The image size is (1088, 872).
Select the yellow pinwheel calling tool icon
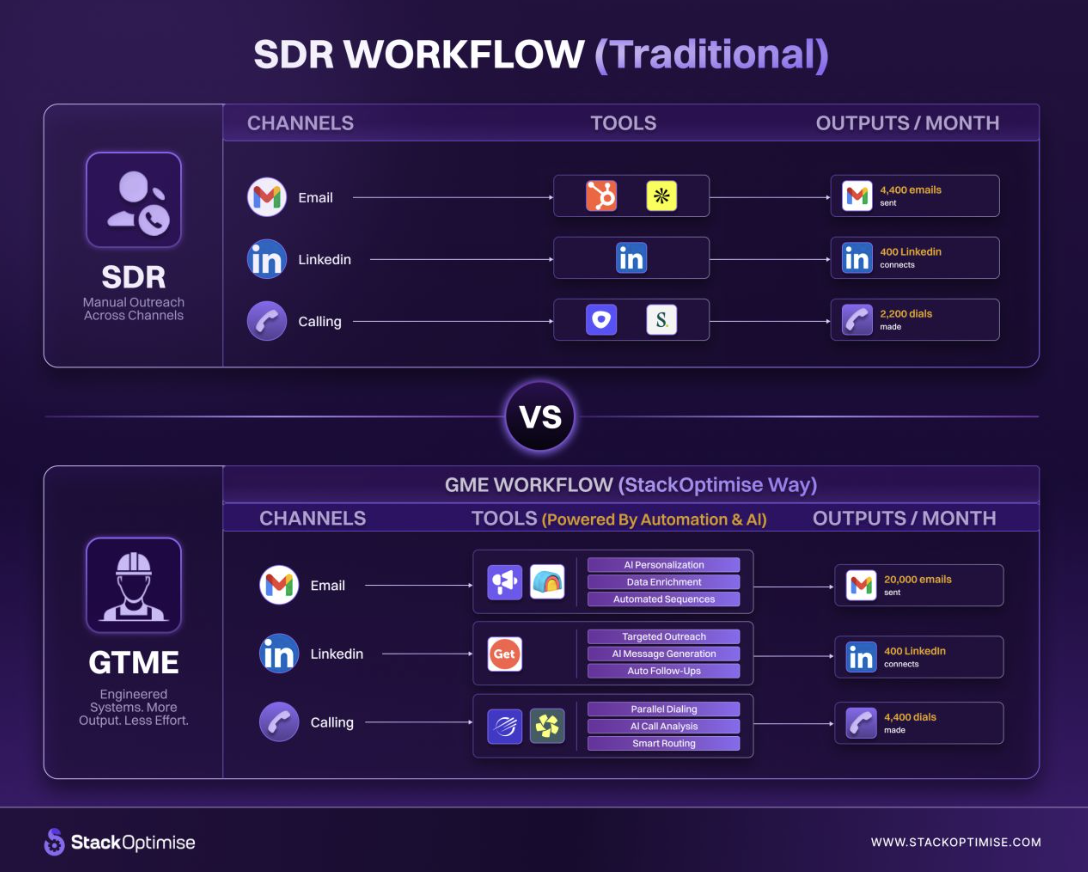pos(547,726)
